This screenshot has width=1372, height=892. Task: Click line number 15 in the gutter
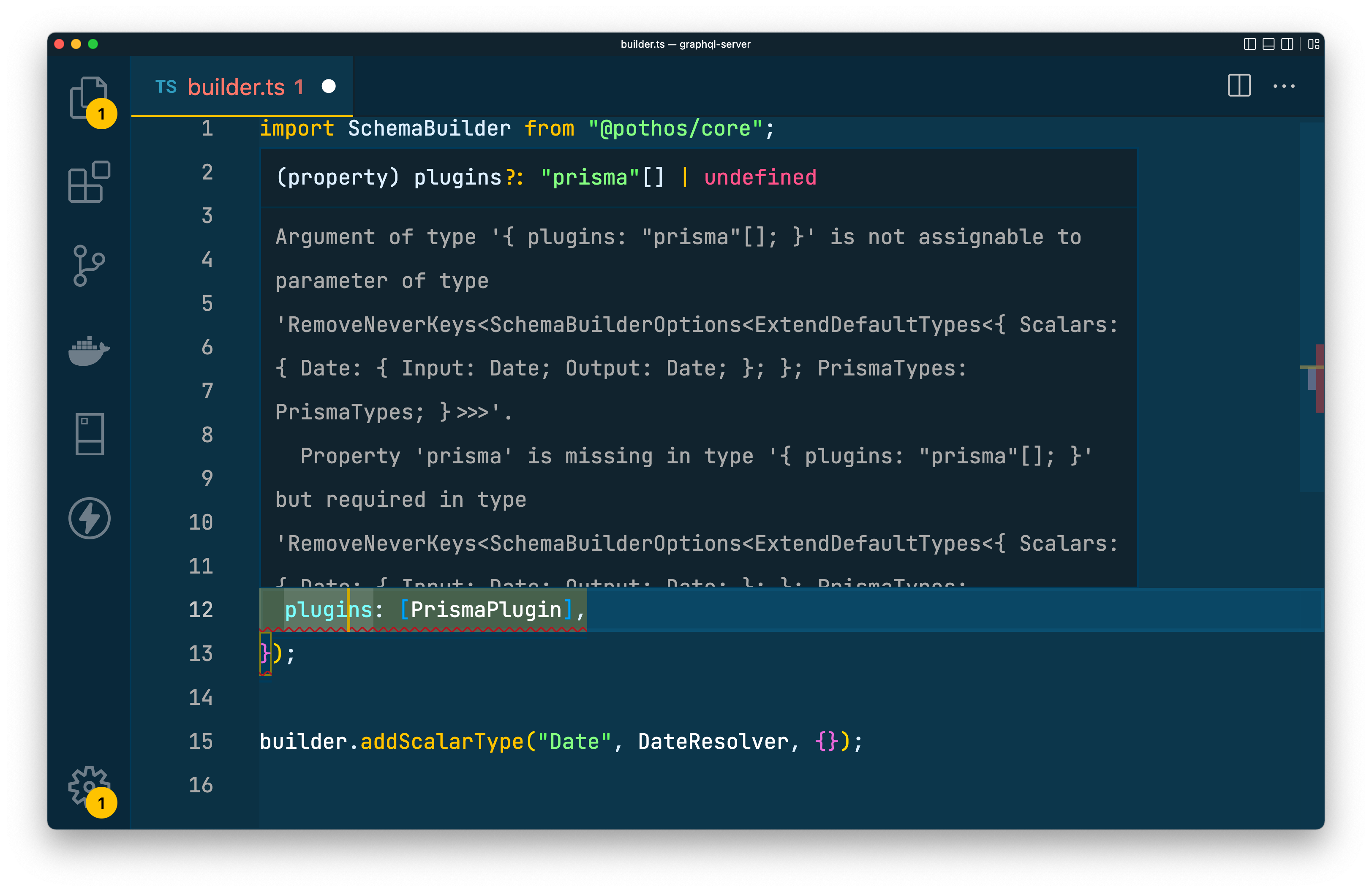pyautogui.click(x=201, y=741)
